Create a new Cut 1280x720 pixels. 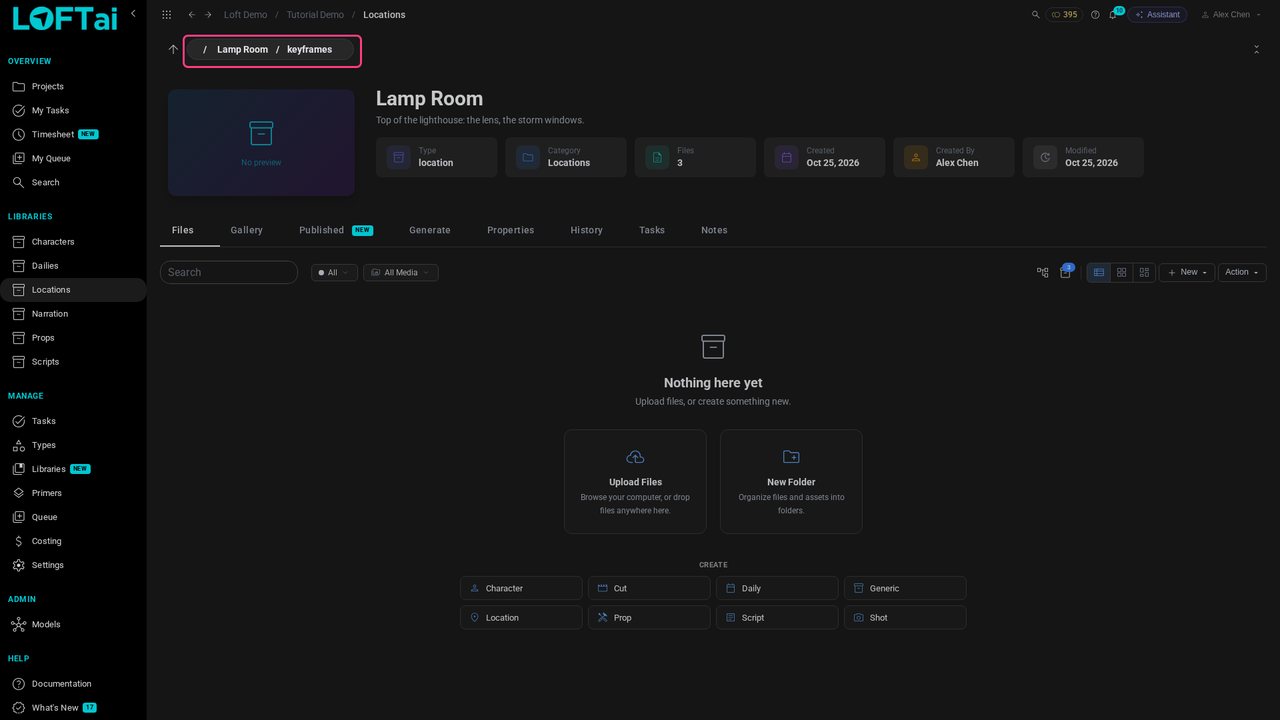coord(649,588)
